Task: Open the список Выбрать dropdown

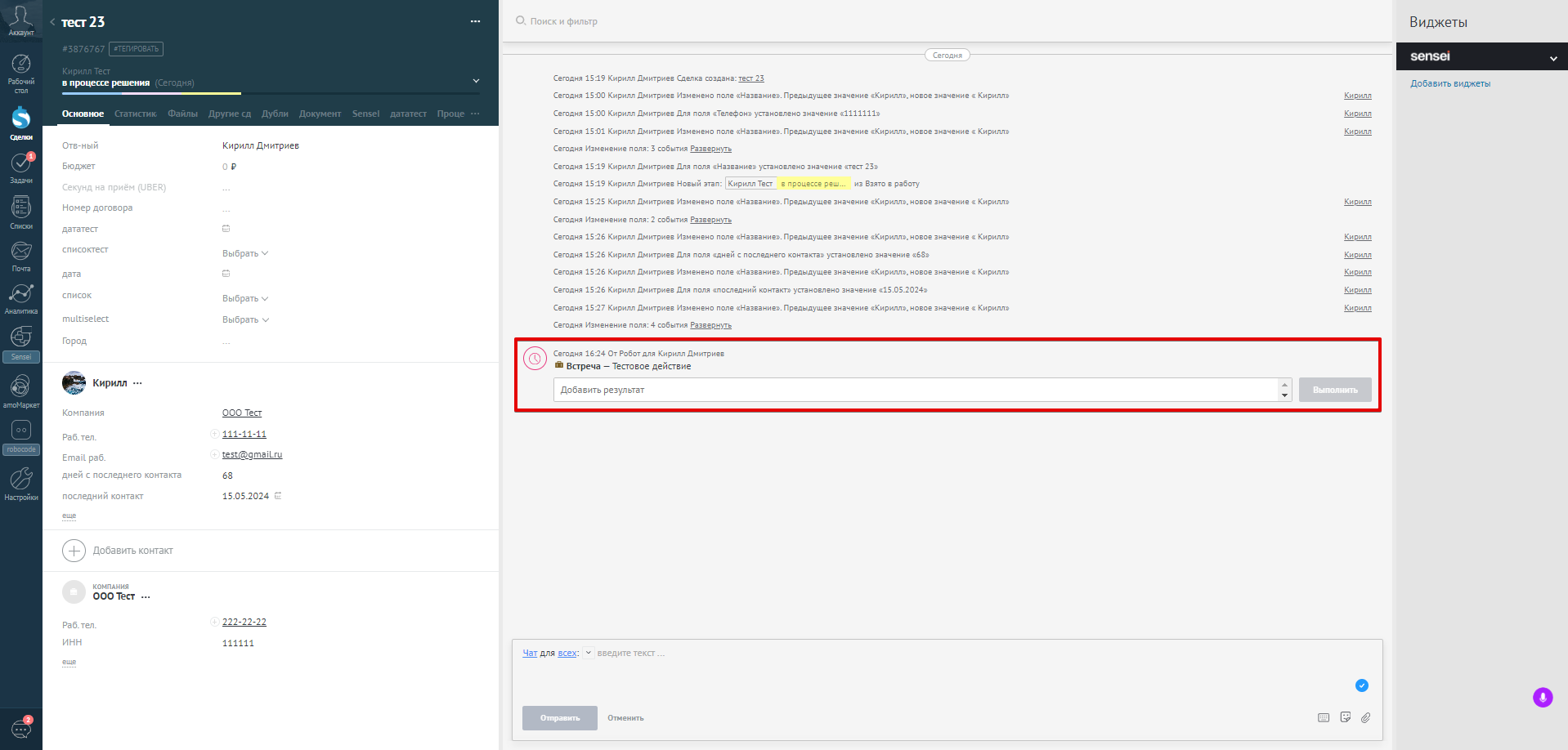Action: pos(245,298)
